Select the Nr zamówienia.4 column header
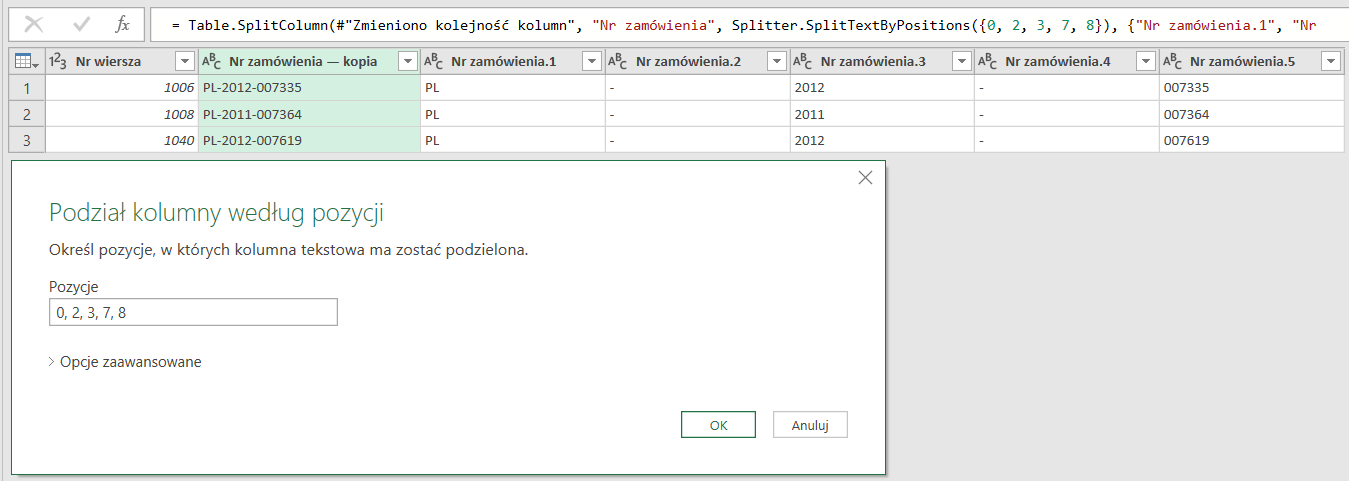 [1057, 62]
